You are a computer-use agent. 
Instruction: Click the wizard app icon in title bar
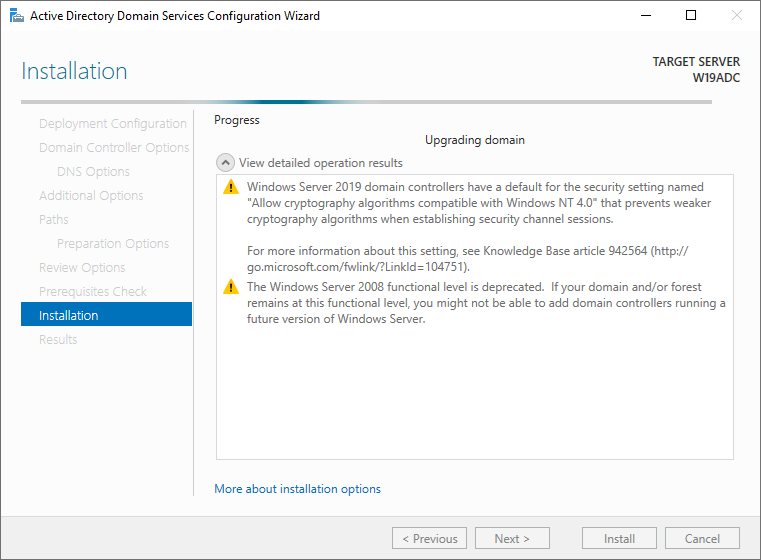tap(17, 16)
